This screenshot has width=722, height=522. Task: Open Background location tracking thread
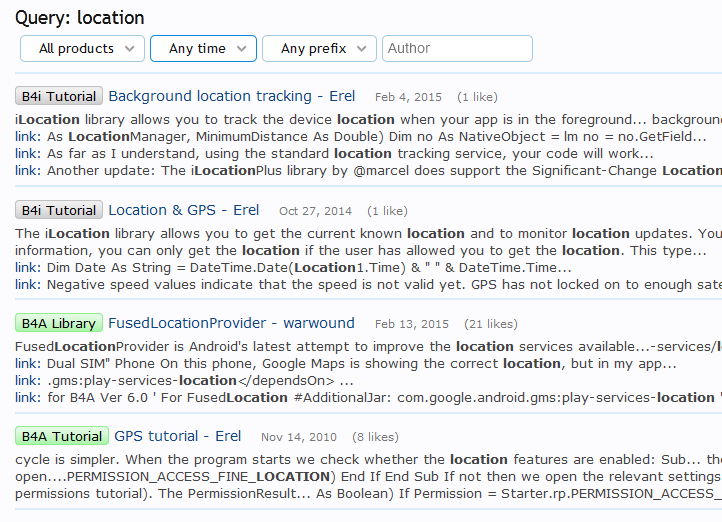point(231,96)
